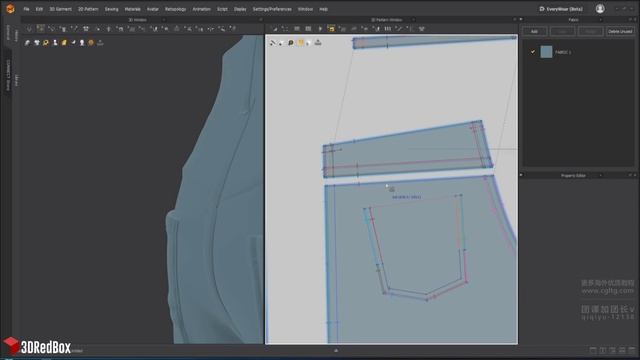Click the avatar head display icon in 3D view
Viewport: 640px width, 360px height.
(82, 42)
